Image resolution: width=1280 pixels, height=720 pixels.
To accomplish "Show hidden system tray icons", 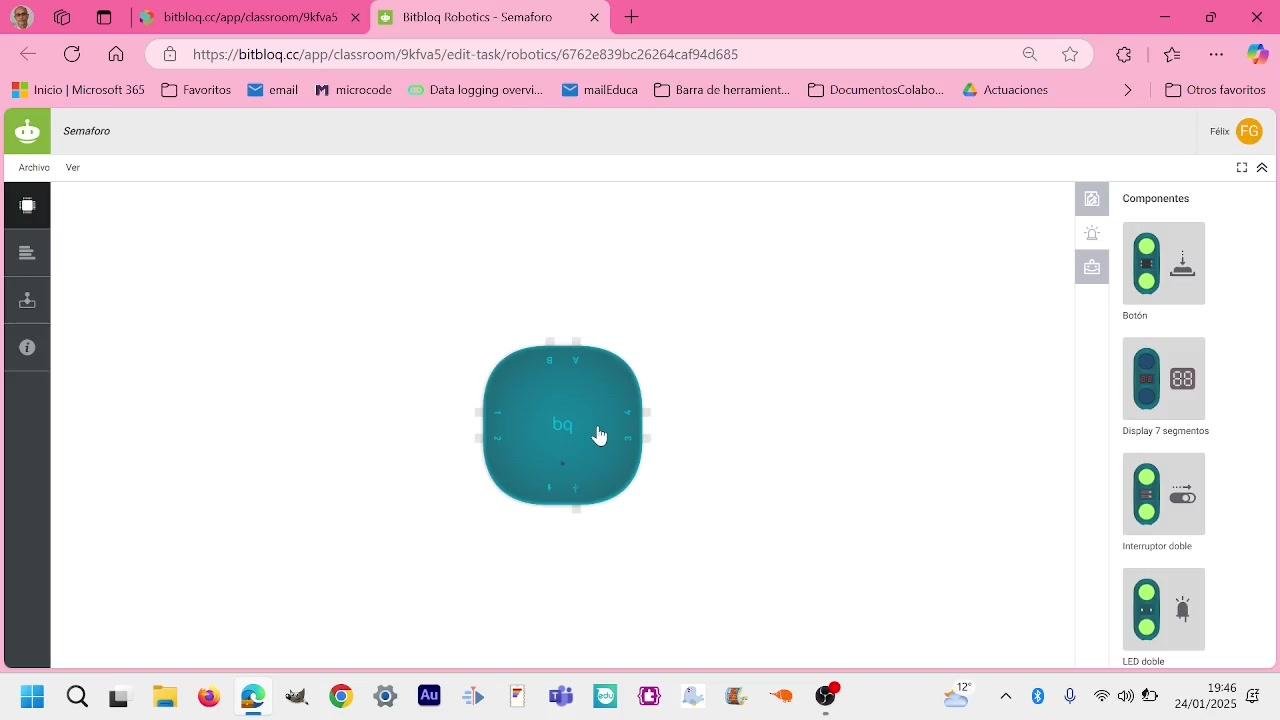I will pyautogui.click(x=1006, y=696).
